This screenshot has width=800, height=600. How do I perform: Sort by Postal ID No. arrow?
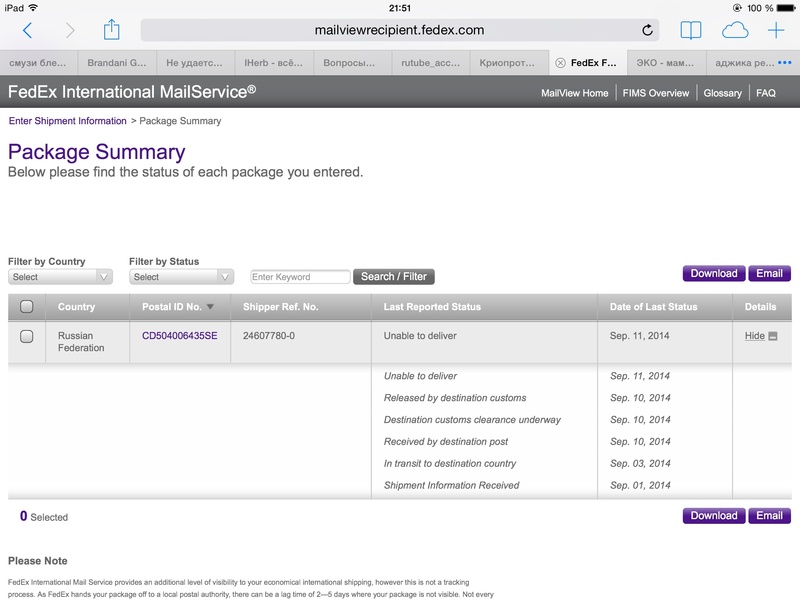pos(210,307)
